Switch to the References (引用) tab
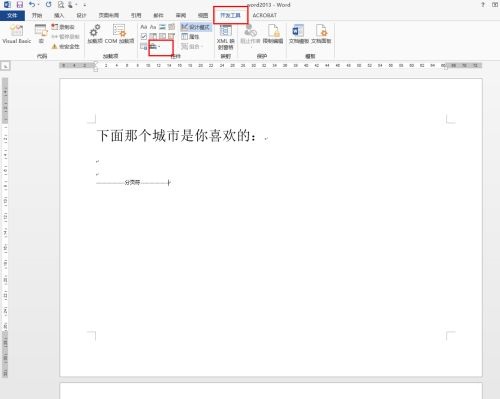The height and width of the screenshot is (399, 500). pyautogui.click(x=136, y=15)
